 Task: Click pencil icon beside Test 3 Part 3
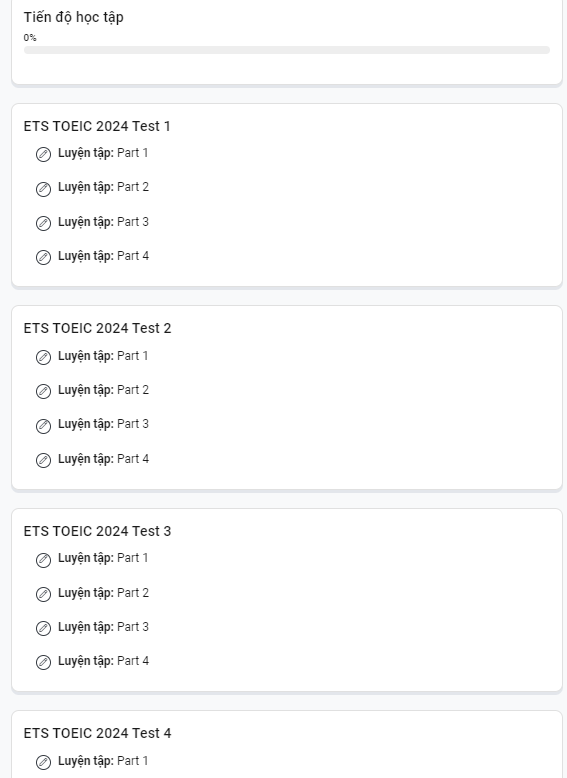[x=43, y=628]
